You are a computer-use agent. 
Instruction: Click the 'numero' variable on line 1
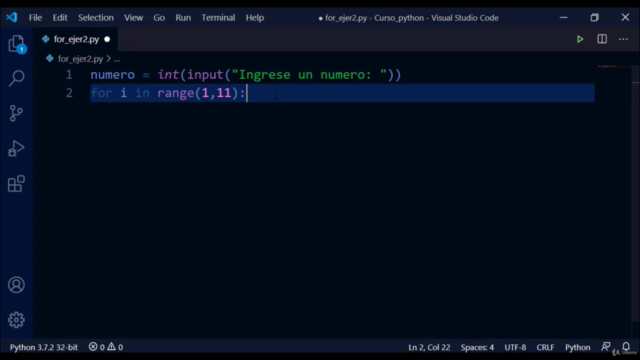(x=113, y=75)
